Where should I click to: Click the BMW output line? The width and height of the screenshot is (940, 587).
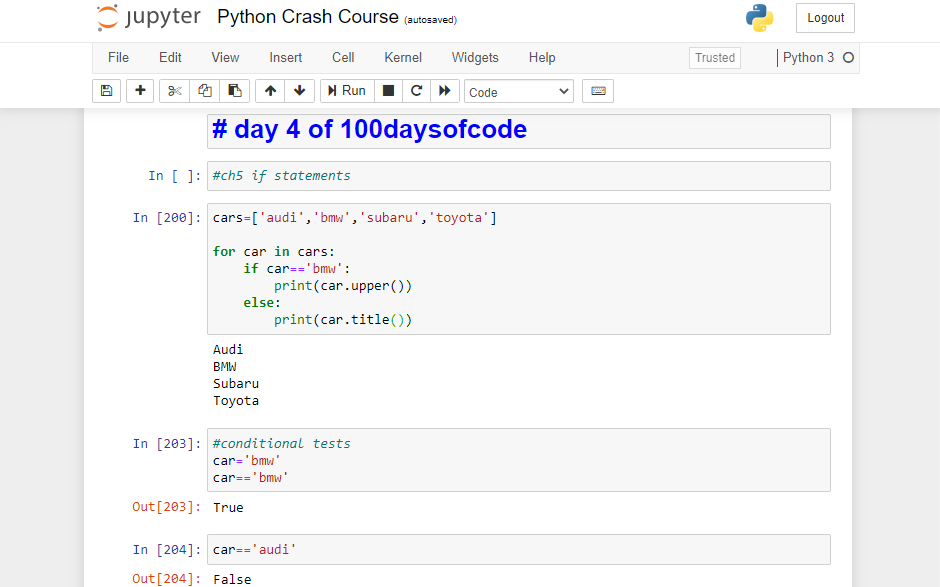pos(225,366)
